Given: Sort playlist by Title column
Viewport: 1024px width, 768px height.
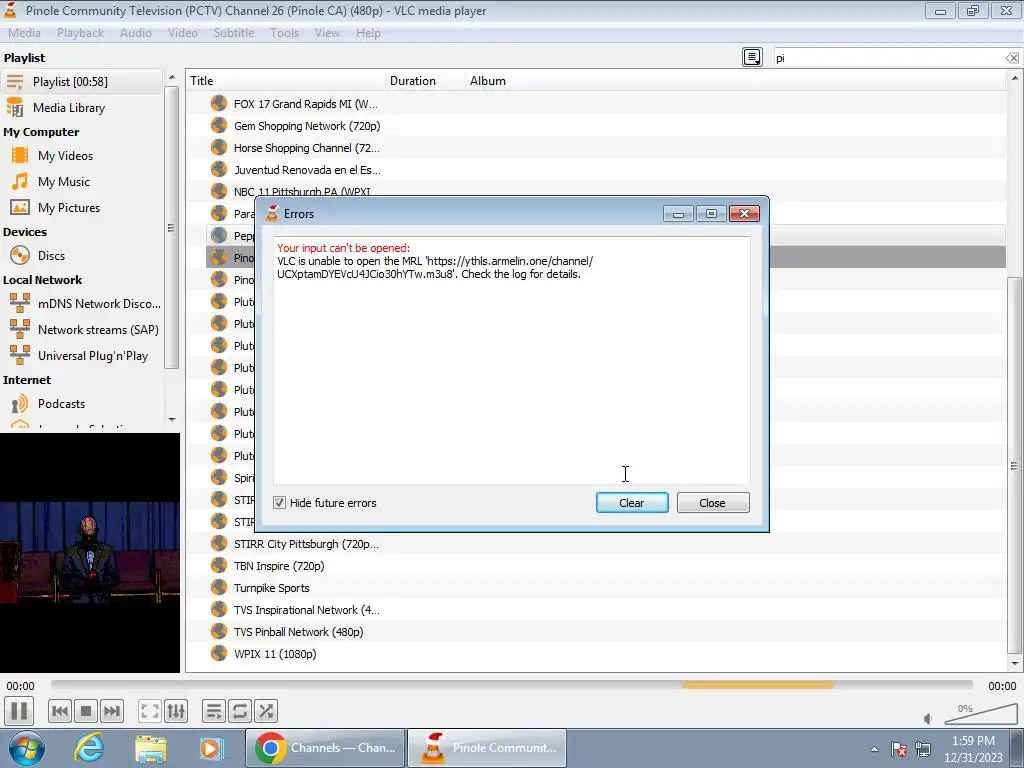Looking at the screenshot, I should tap(286, 81).
